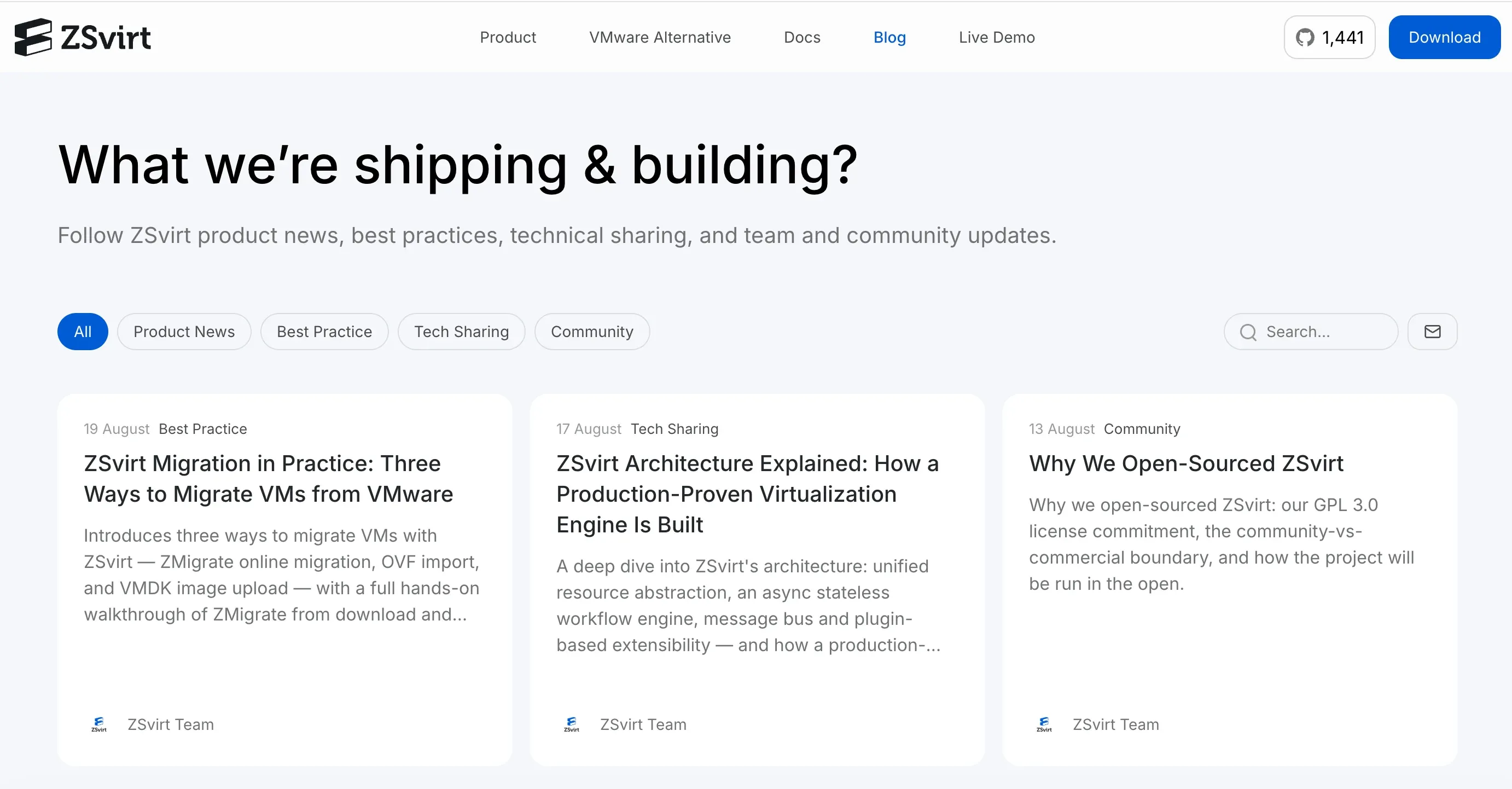Select the All filter pill
Screen dimensions: 1512x789
pyautogui.click(x=83, y=332)
